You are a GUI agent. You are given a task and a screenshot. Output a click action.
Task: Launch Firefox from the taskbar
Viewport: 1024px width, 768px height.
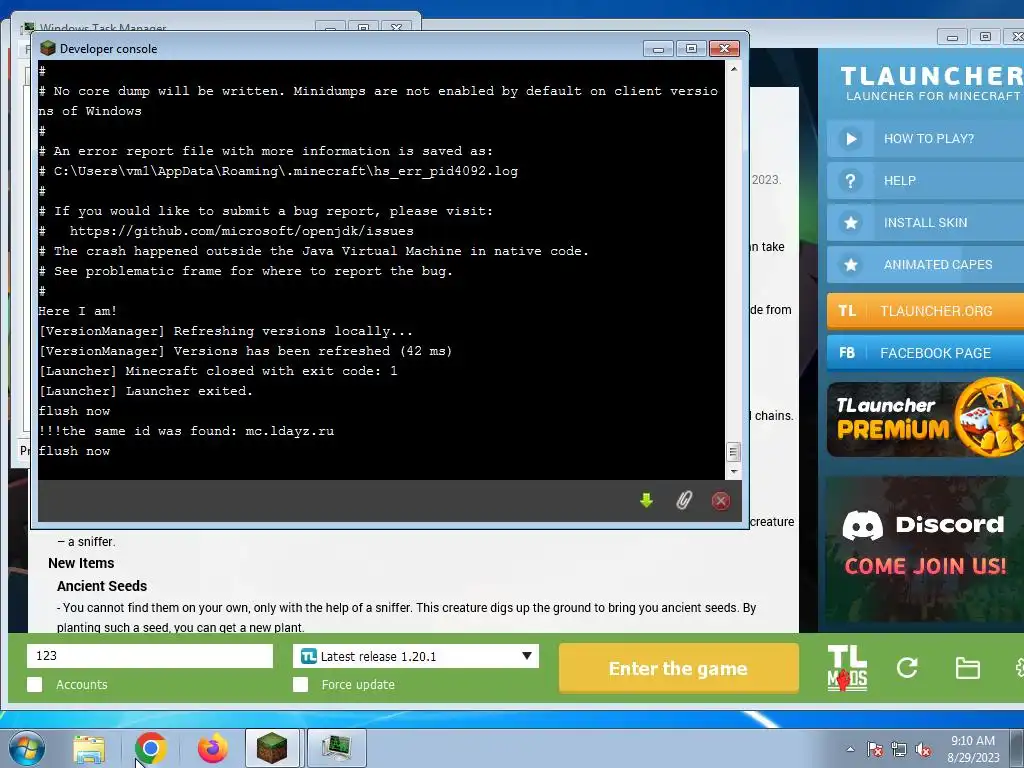213,748
